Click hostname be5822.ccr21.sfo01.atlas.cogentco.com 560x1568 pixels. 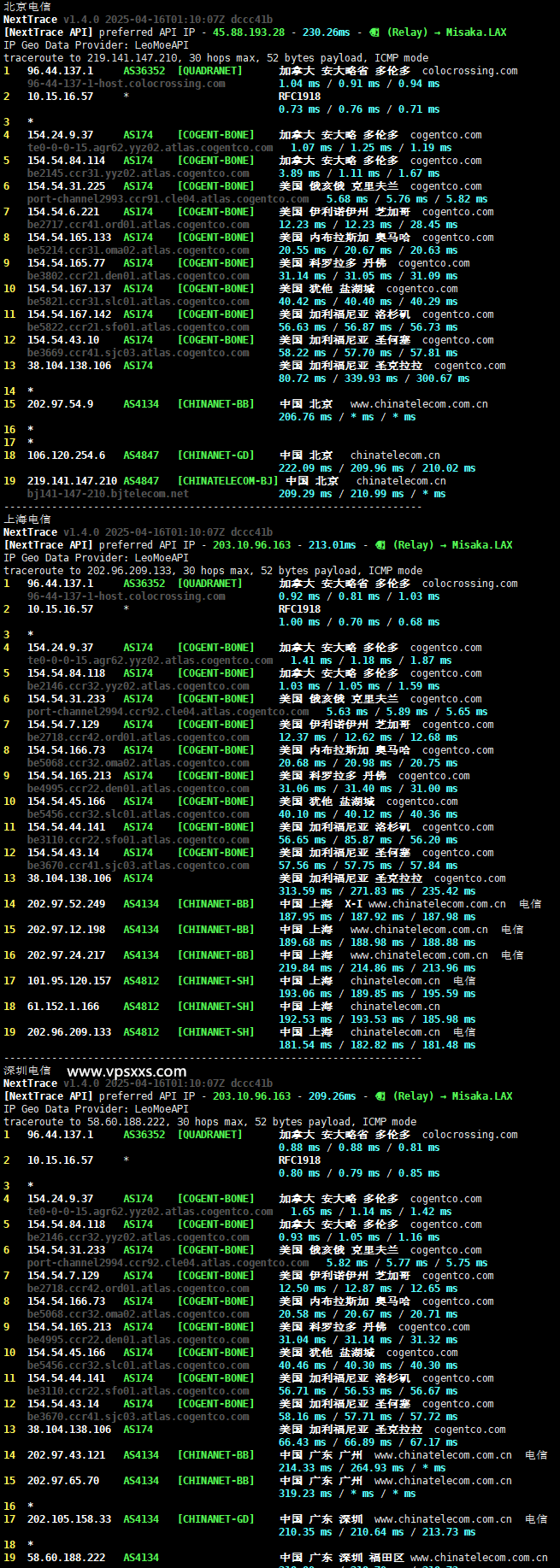tap(139, 326)
